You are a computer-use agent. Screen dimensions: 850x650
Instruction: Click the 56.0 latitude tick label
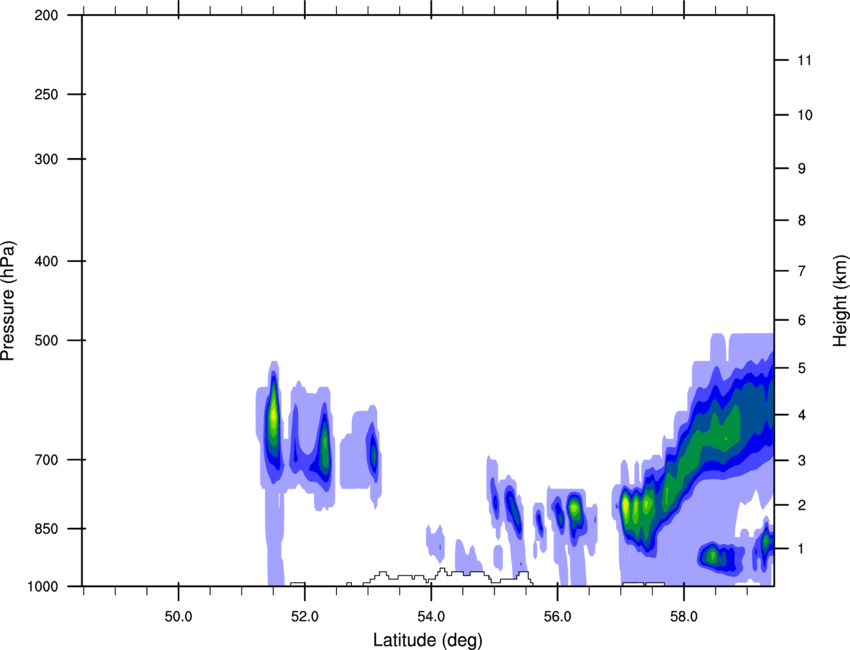tap(557, 617)
